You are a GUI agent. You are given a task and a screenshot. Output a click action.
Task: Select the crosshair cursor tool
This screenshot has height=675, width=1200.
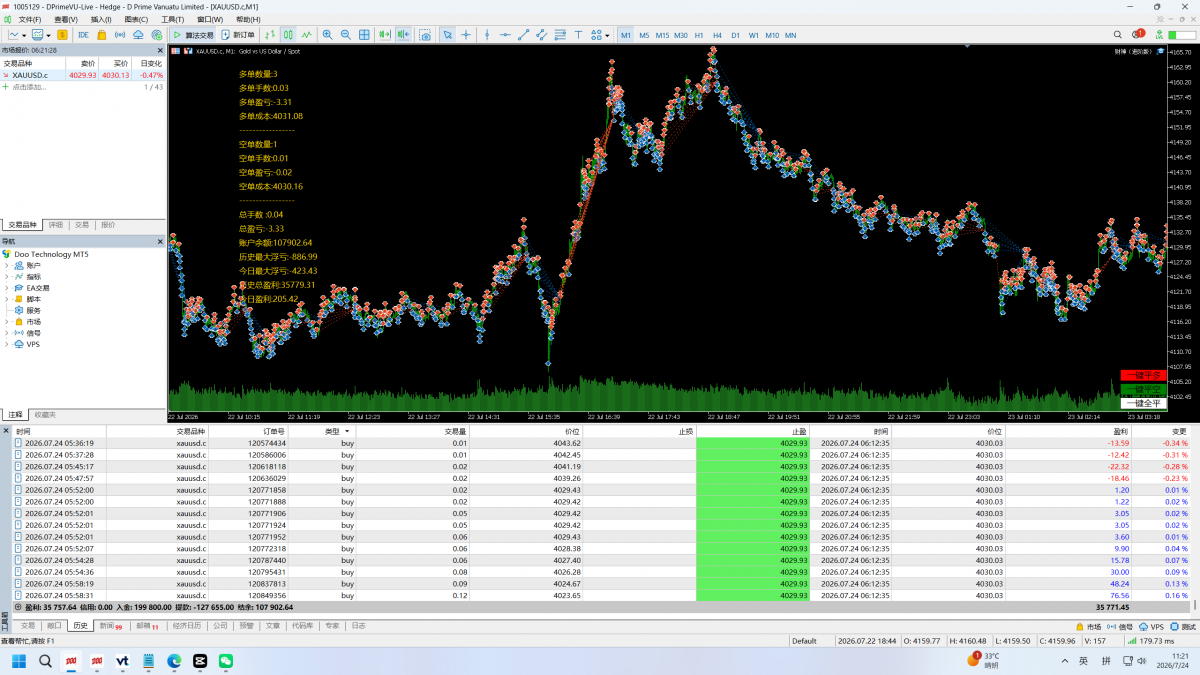466,35
